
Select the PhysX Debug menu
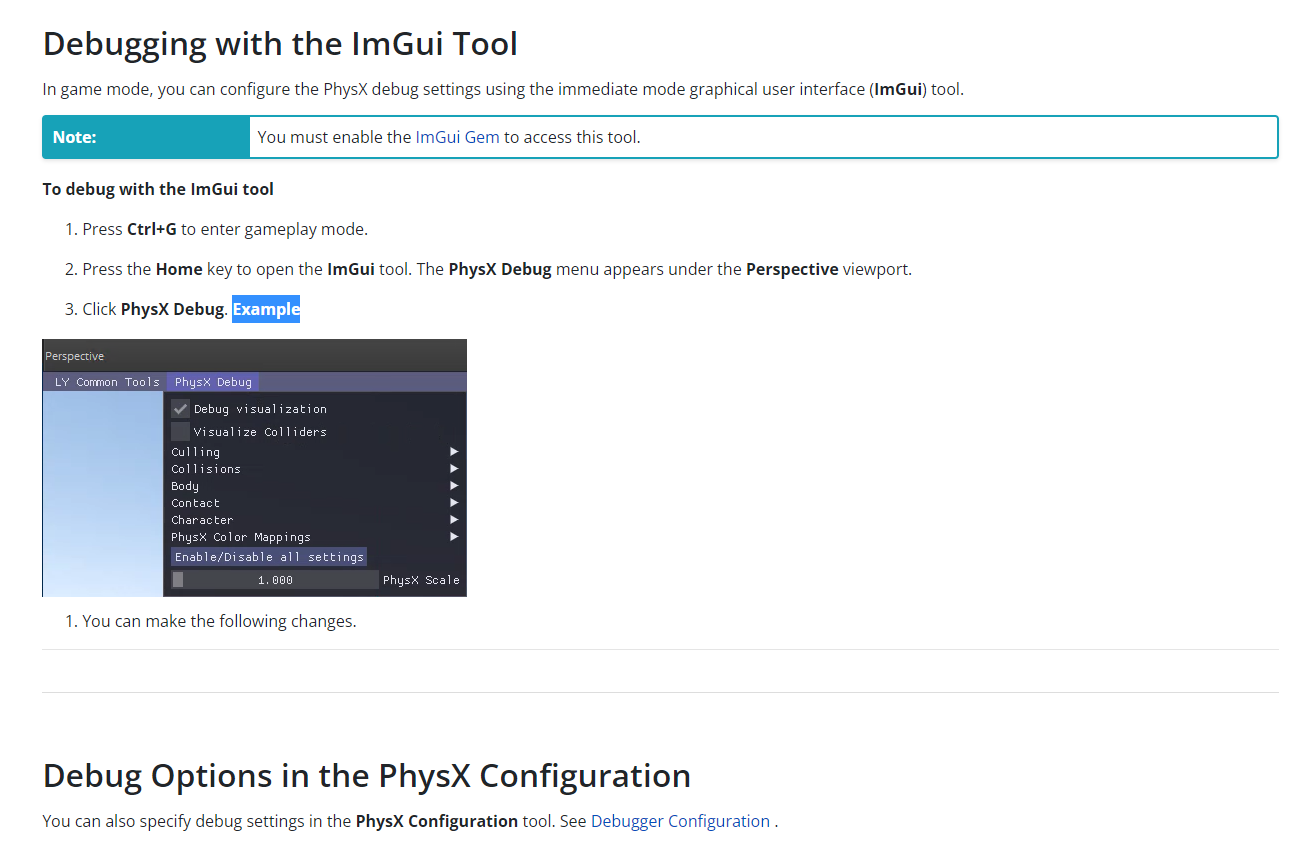(x=212, y=381)
